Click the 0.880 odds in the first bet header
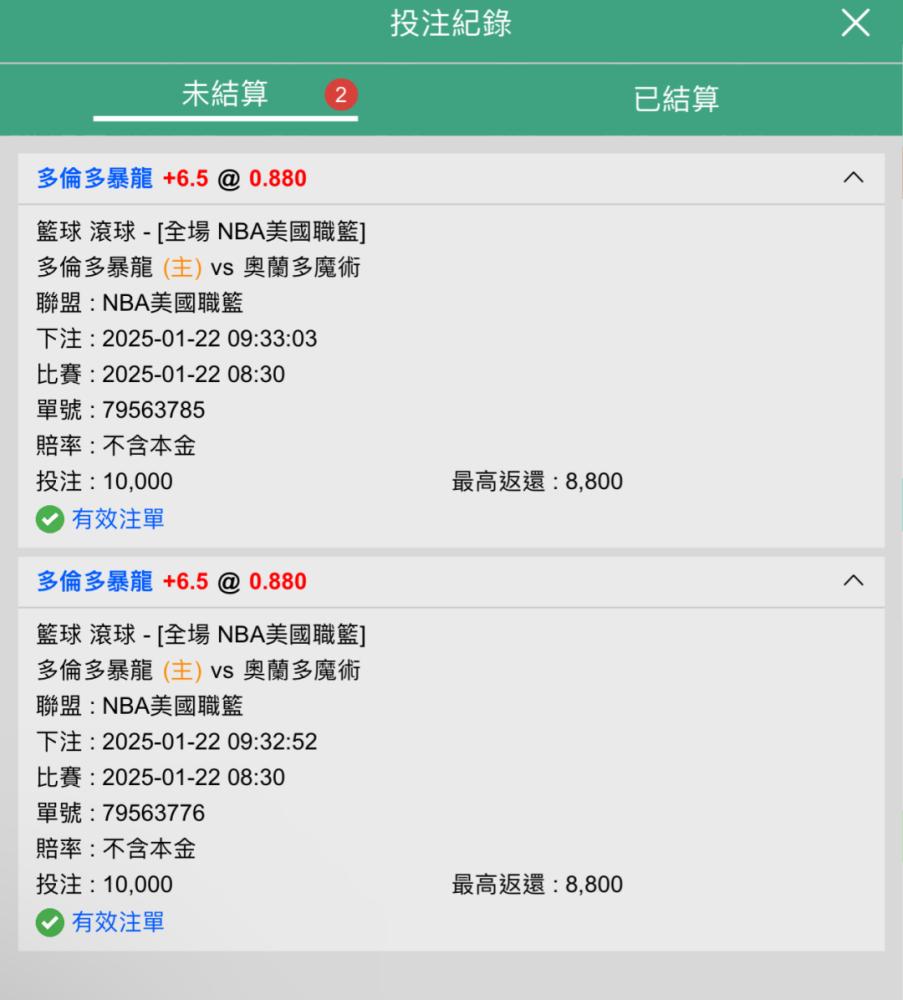 (277, 178)
